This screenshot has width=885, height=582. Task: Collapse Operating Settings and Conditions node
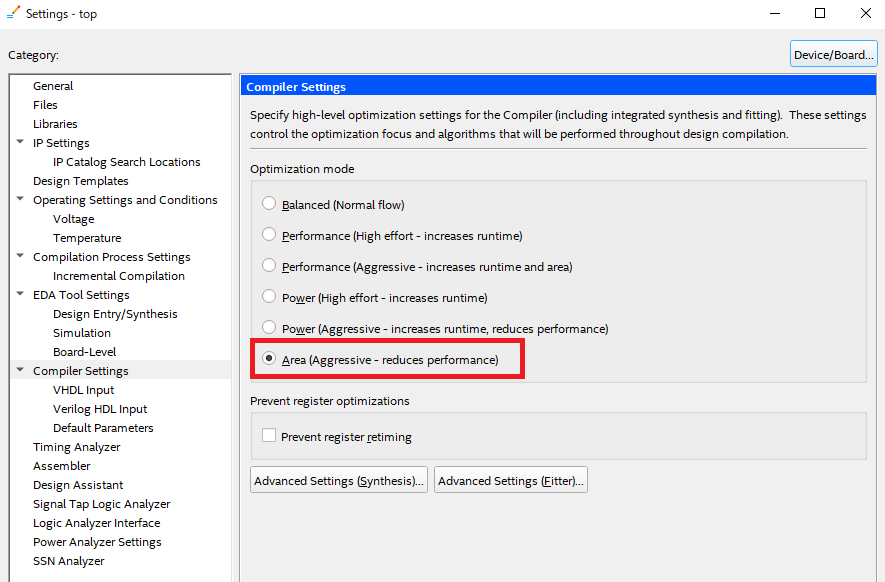click(20, 200)
